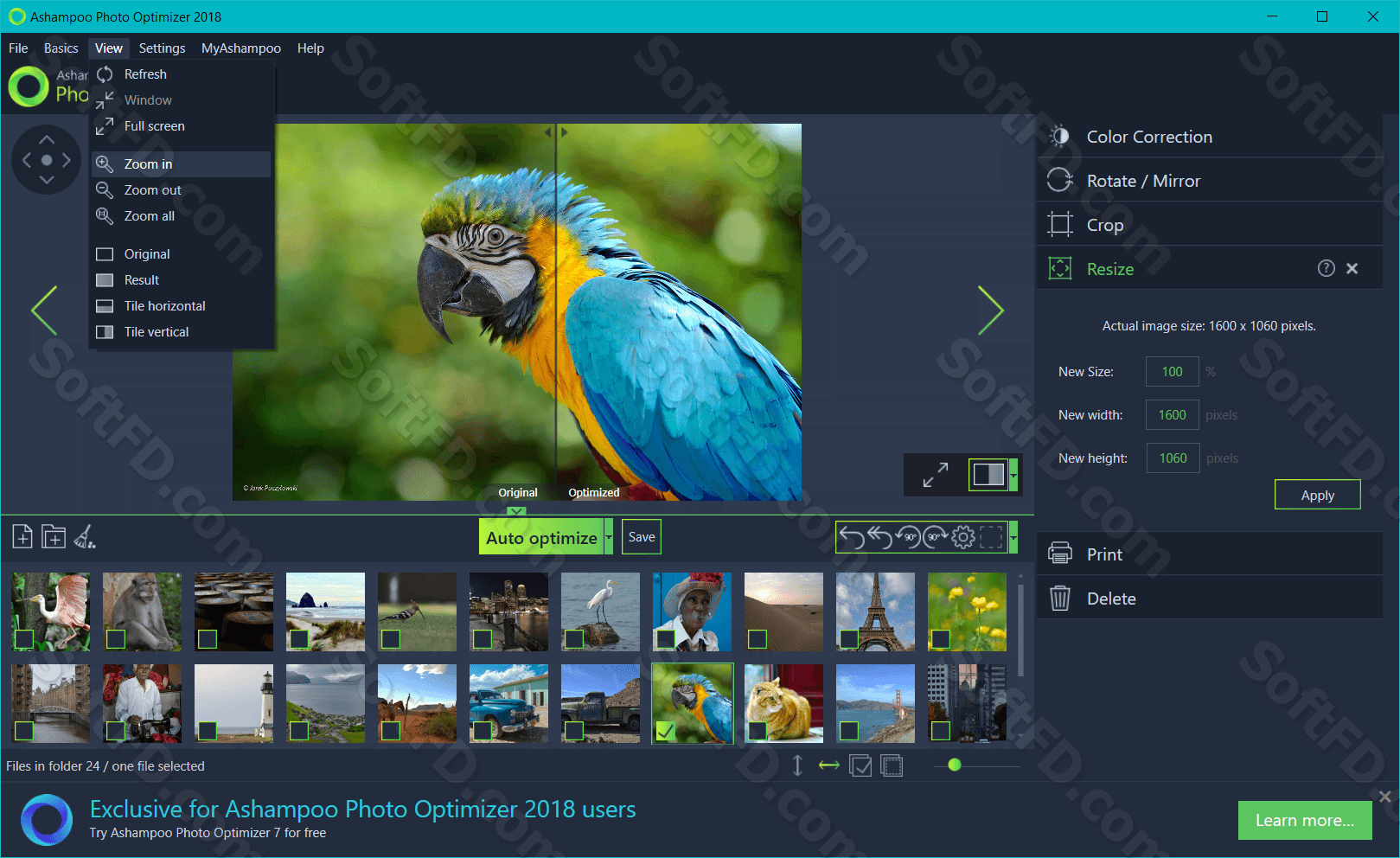The image size is (1400, 858).
Task: Click the add folder icon
Action: [x=54, y=537]
